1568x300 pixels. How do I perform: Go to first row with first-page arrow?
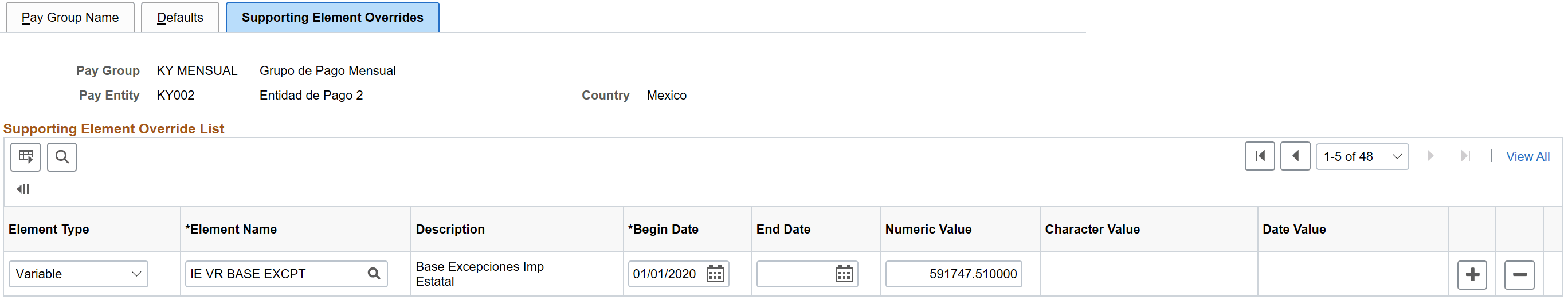click(1260, 156)
